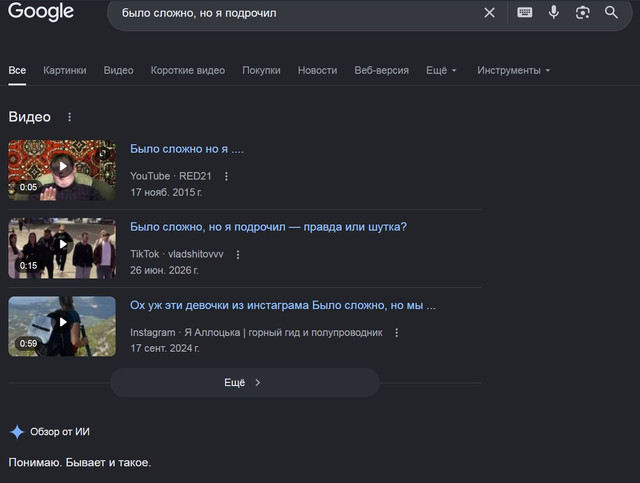Click the date '17 нояб. 2015 г.'

click(x=166, y=192)
